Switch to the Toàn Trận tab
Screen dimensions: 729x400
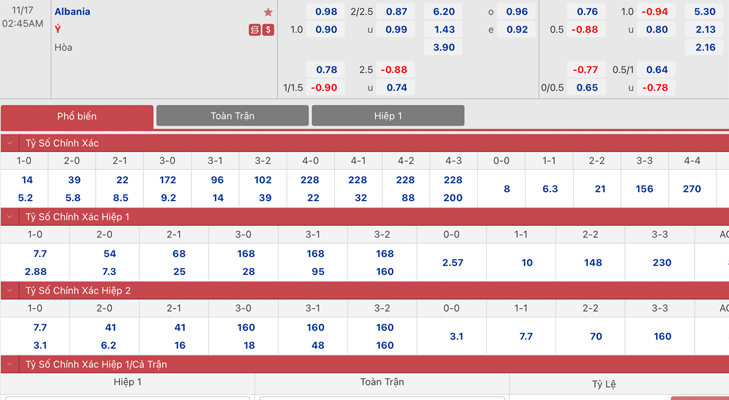tap(232, 116)
